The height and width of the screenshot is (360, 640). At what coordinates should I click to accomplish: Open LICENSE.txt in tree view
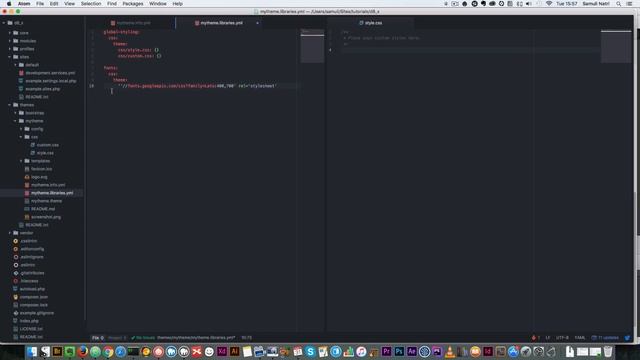tap(31, 329)
